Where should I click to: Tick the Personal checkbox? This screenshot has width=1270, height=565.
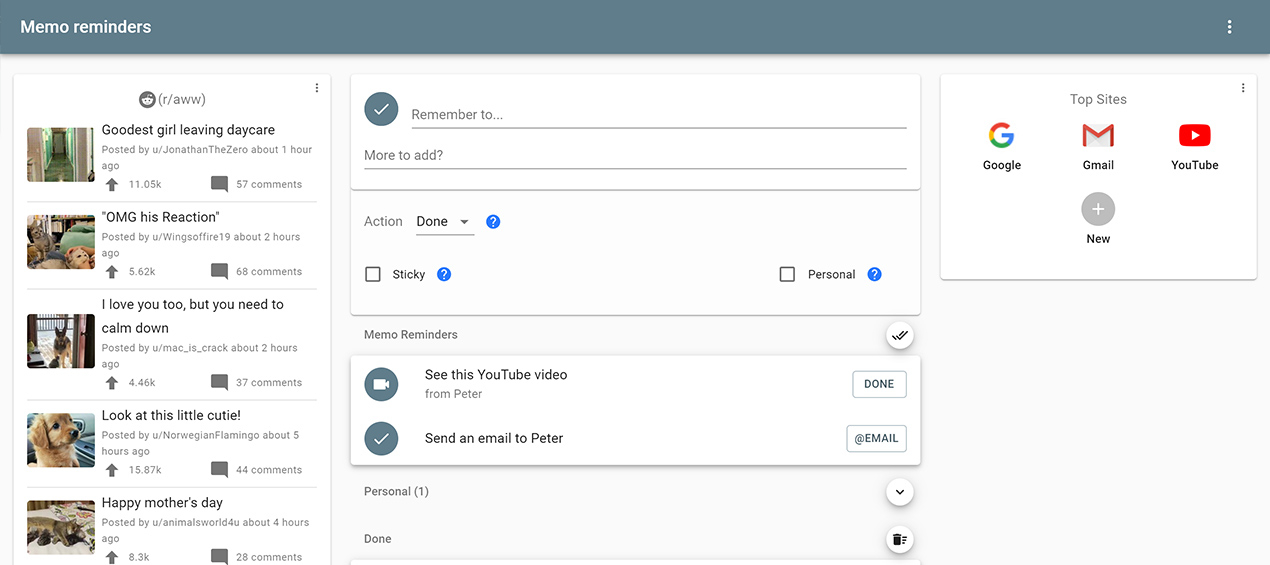click(787, 274)
